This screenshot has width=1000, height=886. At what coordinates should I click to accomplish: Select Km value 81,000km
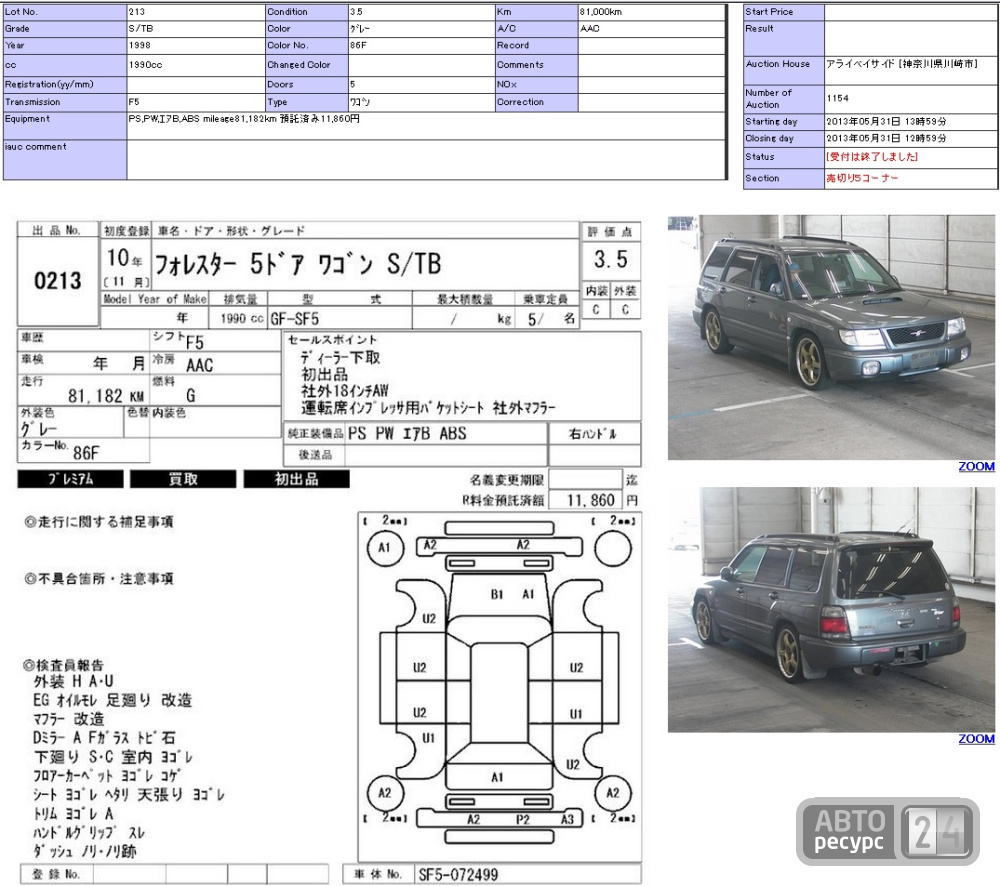tap(601, 11)
